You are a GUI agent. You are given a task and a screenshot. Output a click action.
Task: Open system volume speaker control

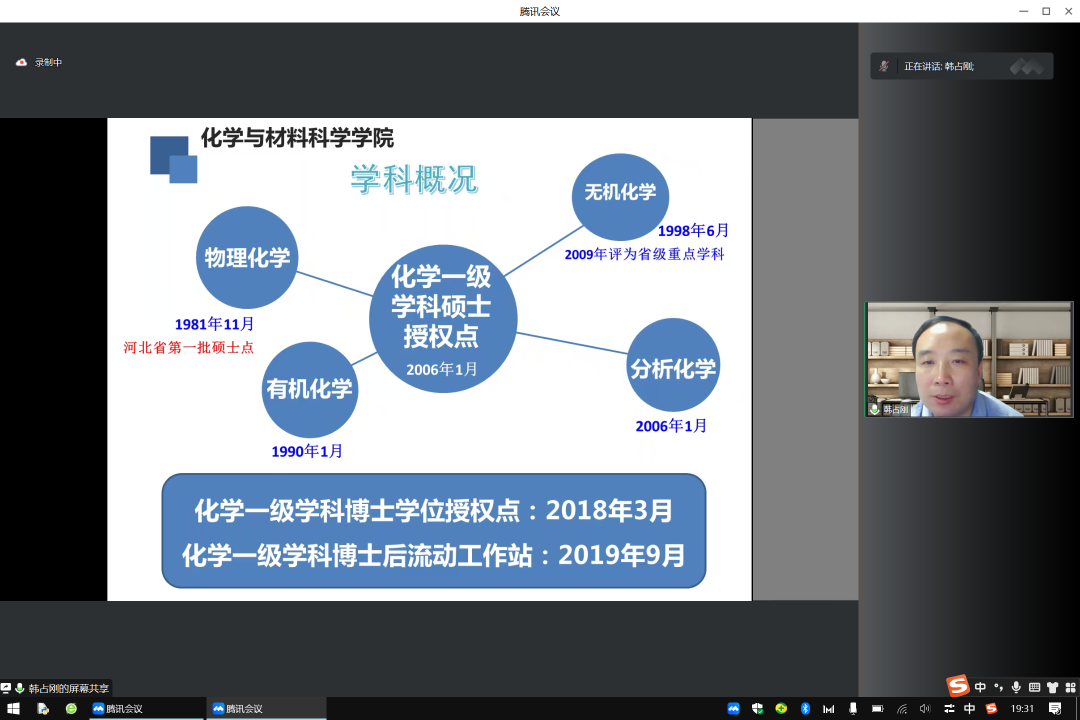point(925,709)
